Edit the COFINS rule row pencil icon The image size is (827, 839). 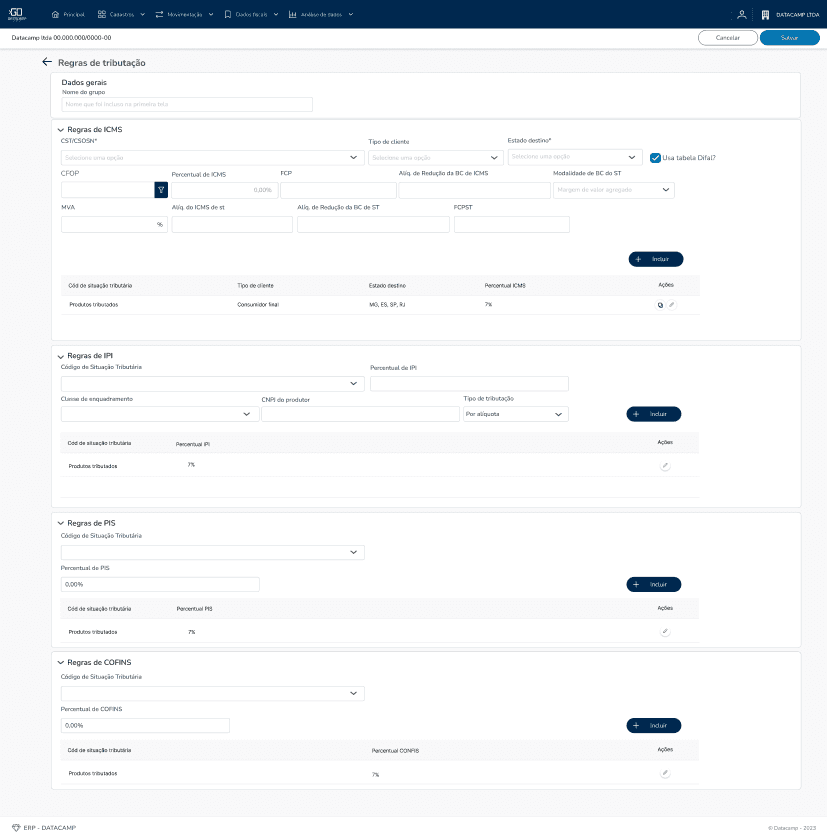pos(665,773)
